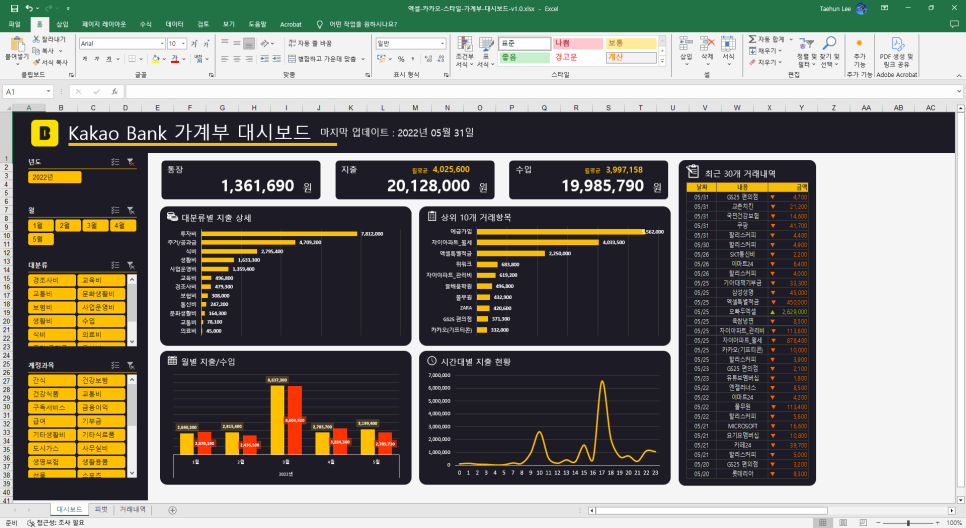Click the PDF 생성 및 링크 공유 icon

pyautogui.click(x=898, y=44)
